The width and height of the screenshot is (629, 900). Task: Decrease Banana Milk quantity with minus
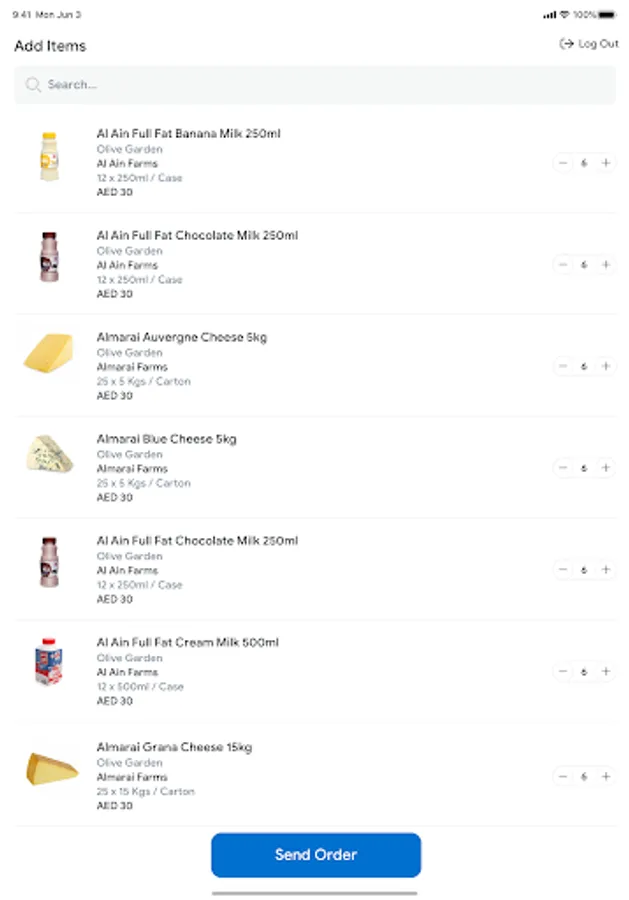(x=563, y=163)
